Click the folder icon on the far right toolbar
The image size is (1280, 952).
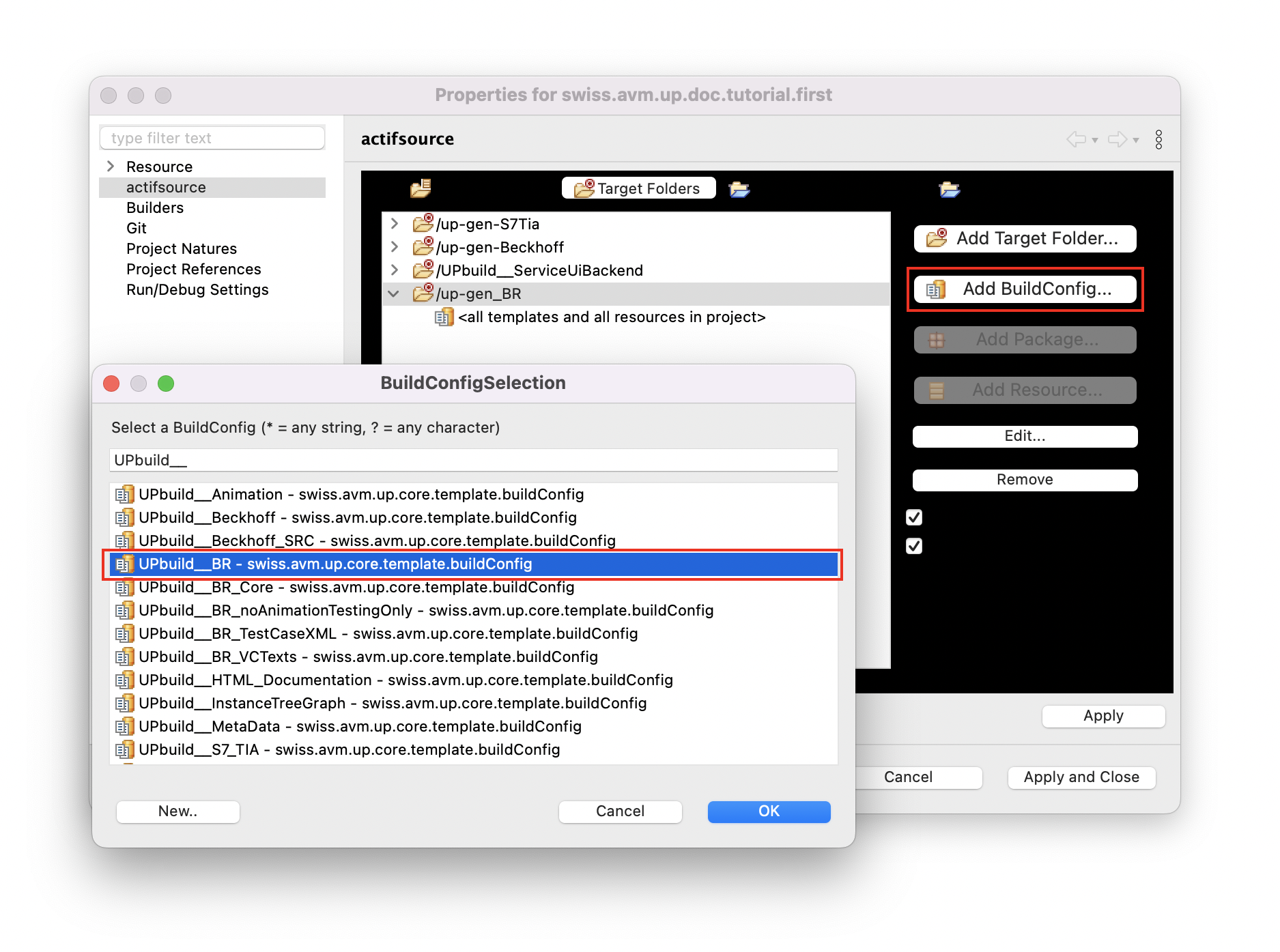(950, 190)
